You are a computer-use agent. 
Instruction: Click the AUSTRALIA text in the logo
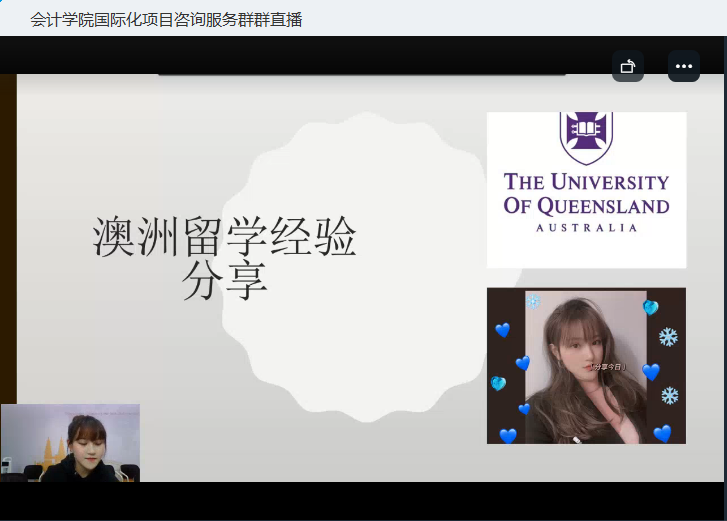pos(587,228)
